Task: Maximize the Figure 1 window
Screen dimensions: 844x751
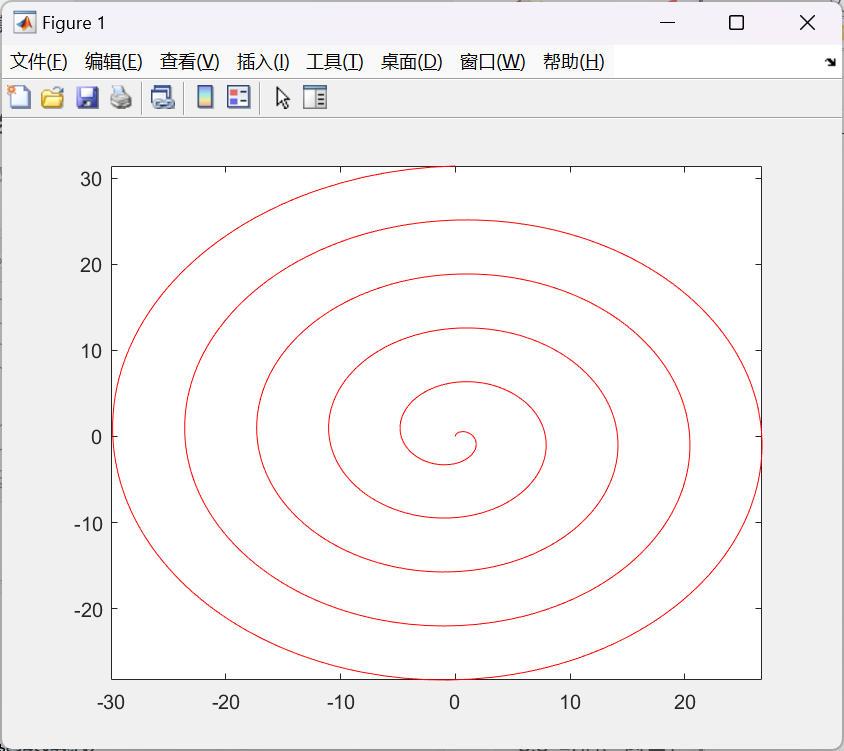Action: coord(737,23)
